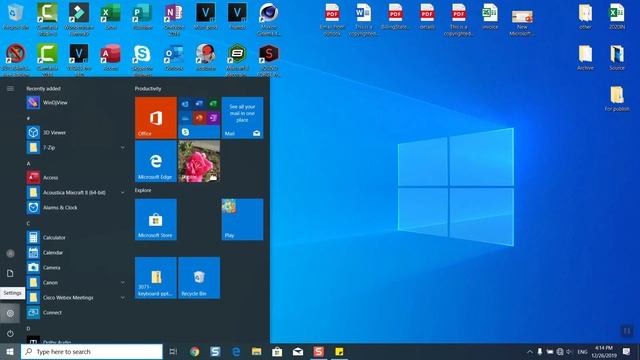This screenshot has height=360, width=640.
Task: Open the user account button in Start rail
Action: pos(10,253)
